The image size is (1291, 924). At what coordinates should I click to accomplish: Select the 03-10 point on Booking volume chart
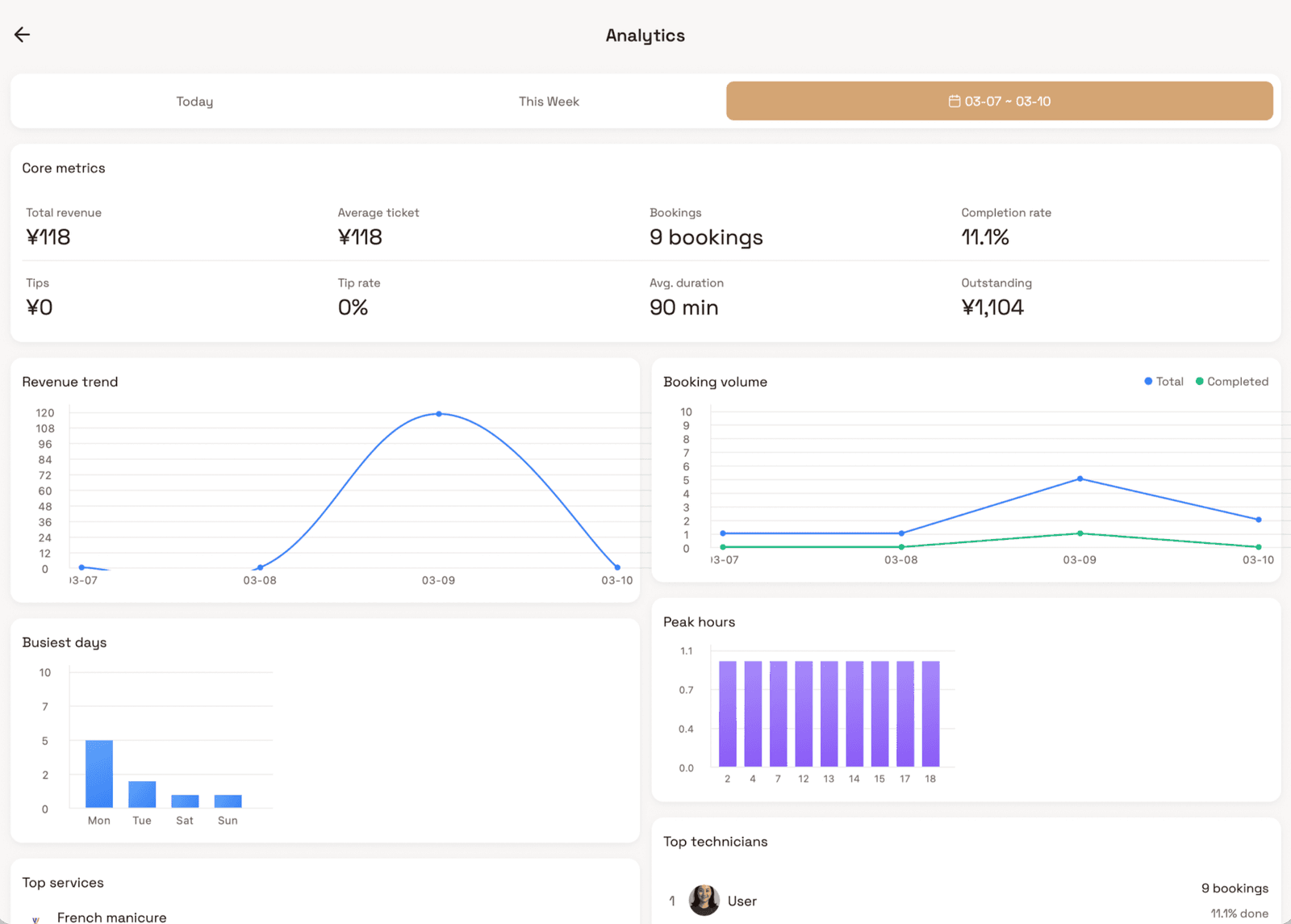1257,520
